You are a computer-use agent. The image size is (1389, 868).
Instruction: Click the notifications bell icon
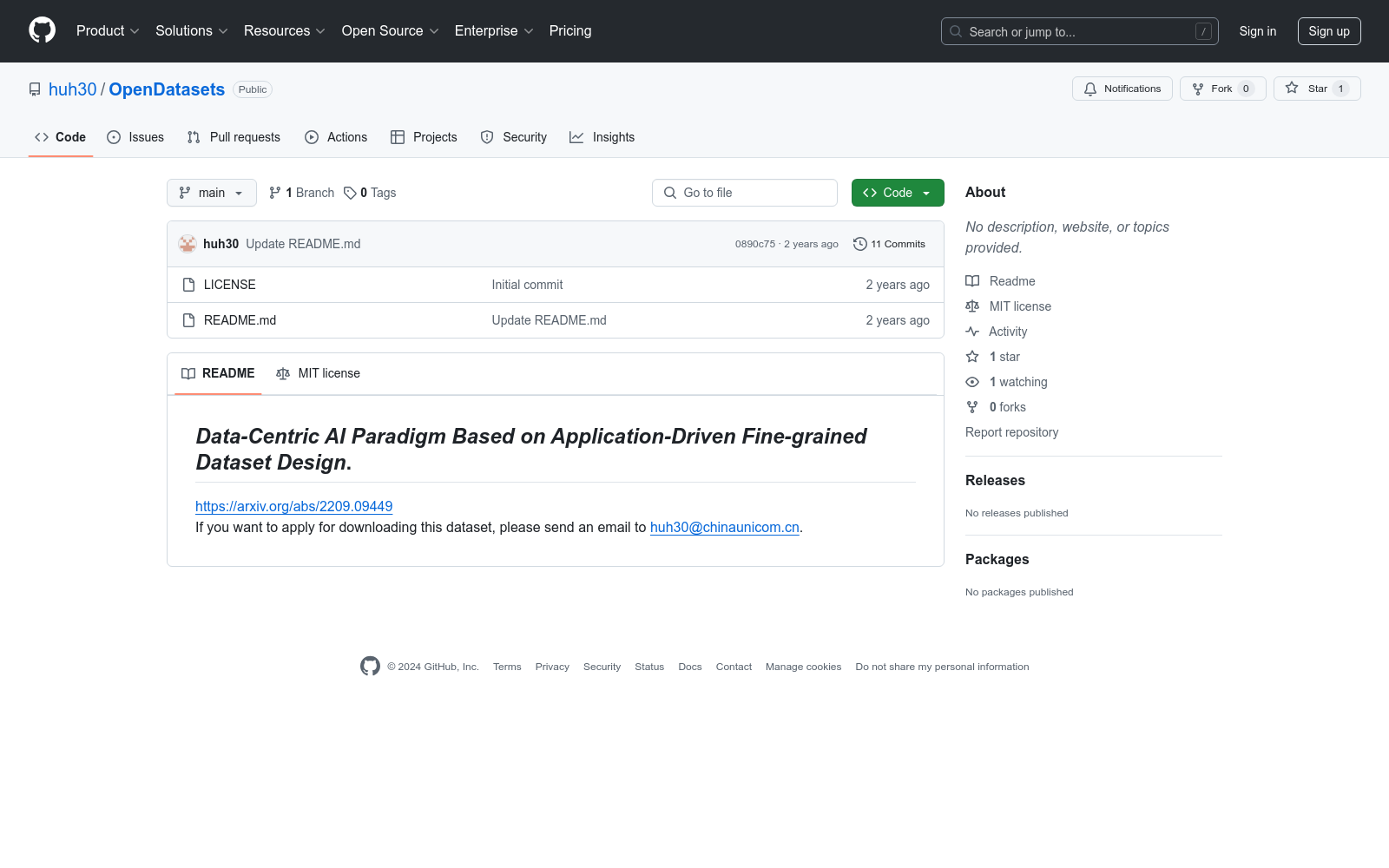(x=1090, y=89)
